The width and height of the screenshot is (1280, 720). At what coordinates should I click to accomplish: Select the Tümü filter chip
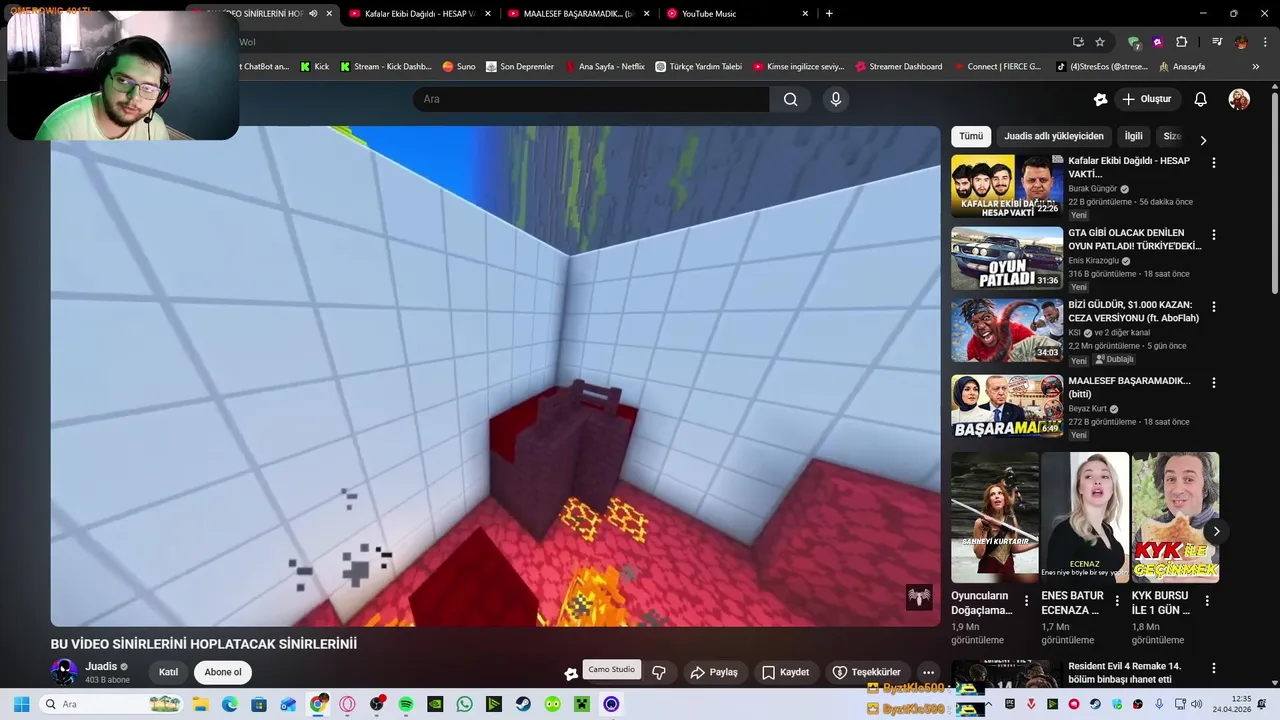(971, 136)
